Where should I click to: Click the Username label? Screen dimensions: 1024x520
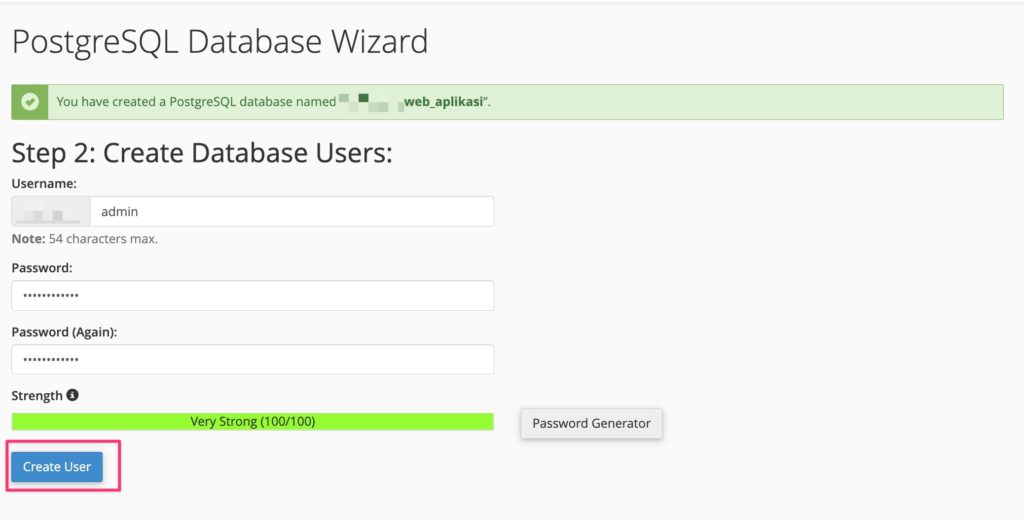44,184
